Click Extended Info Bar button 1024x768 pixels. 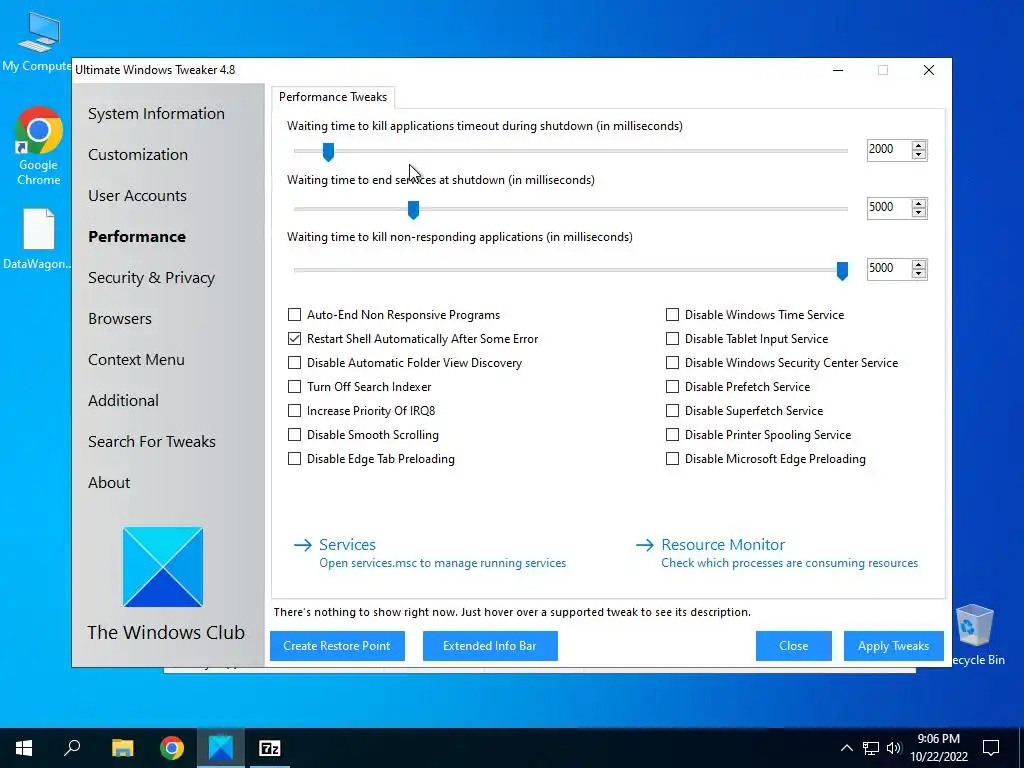pyautogui.click(x=490, y=646)
